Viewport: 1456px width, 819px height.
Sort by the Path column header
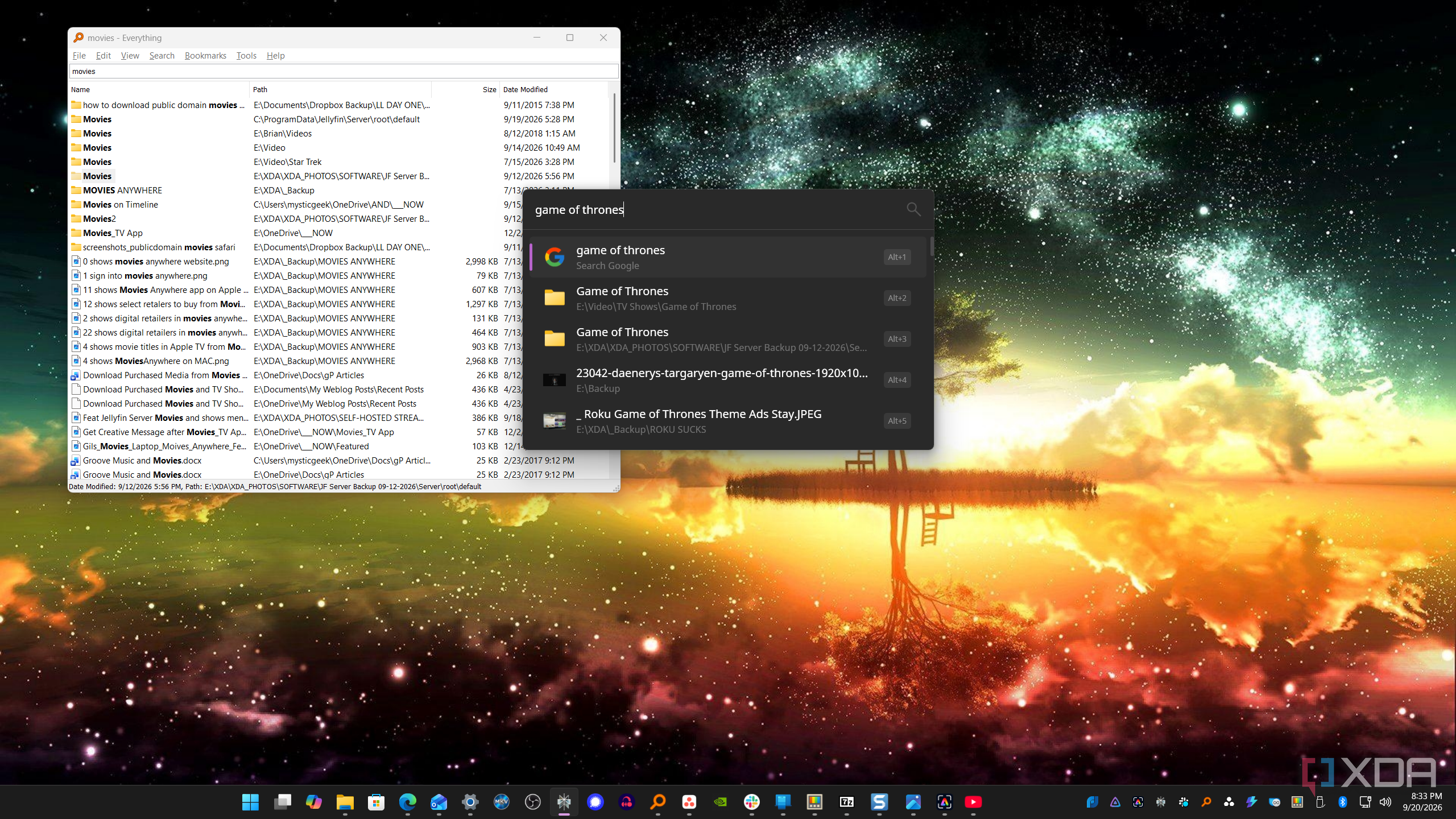[x=340, y=89]
